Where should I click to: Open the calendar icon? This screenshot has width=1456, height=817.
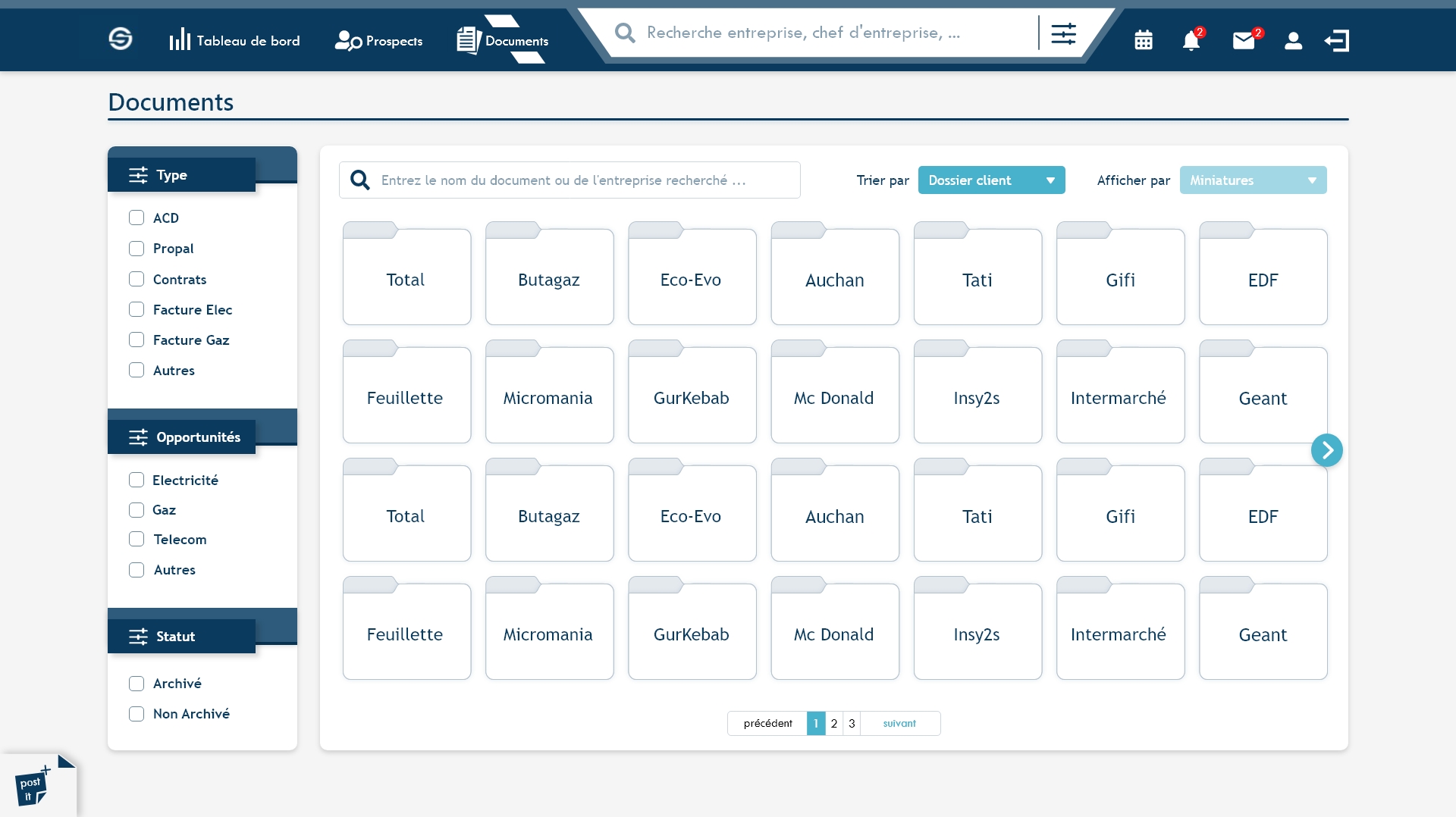click(x=1144, y=40)
